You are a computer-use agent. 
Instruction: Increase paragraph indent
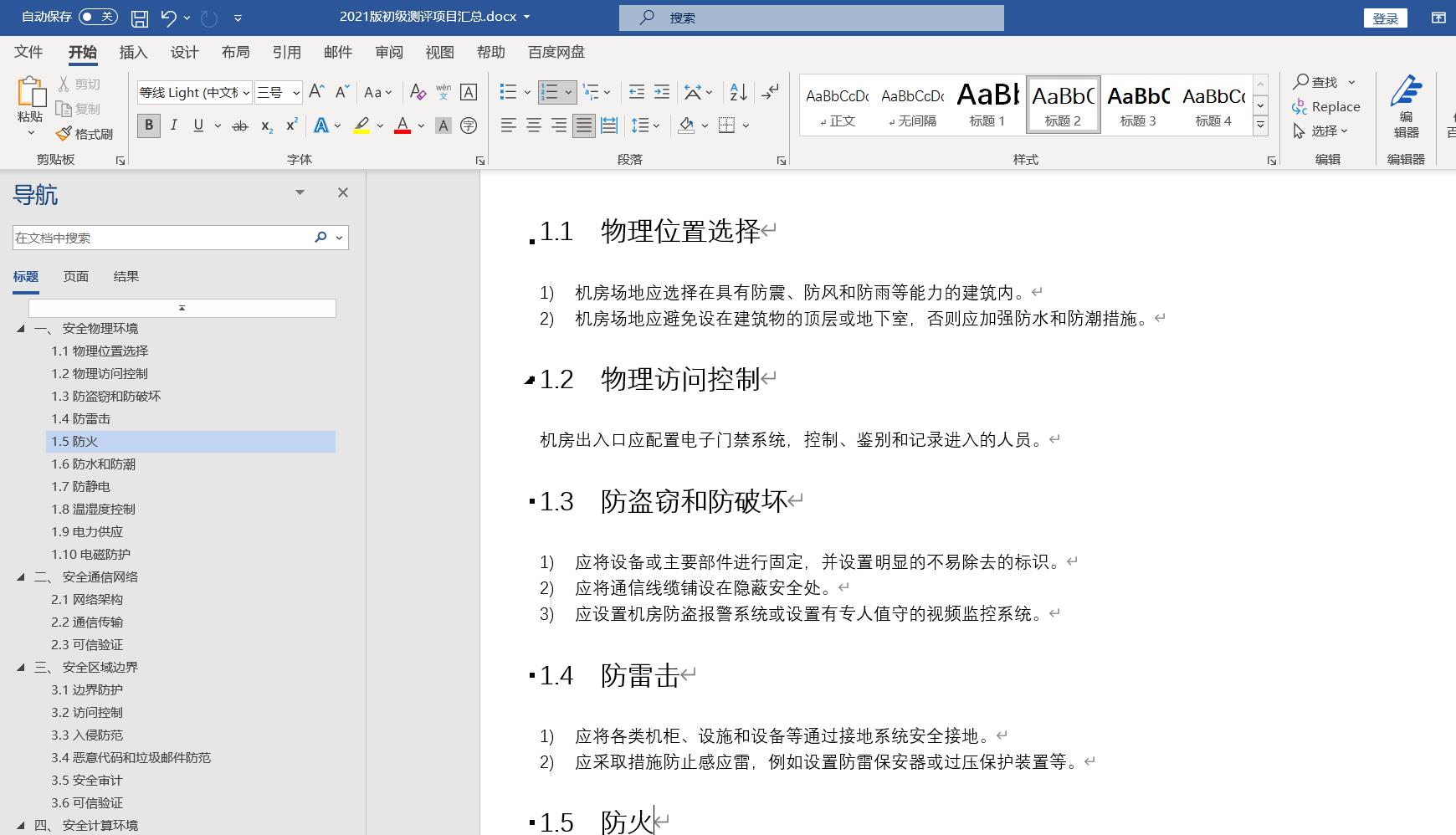661,92
